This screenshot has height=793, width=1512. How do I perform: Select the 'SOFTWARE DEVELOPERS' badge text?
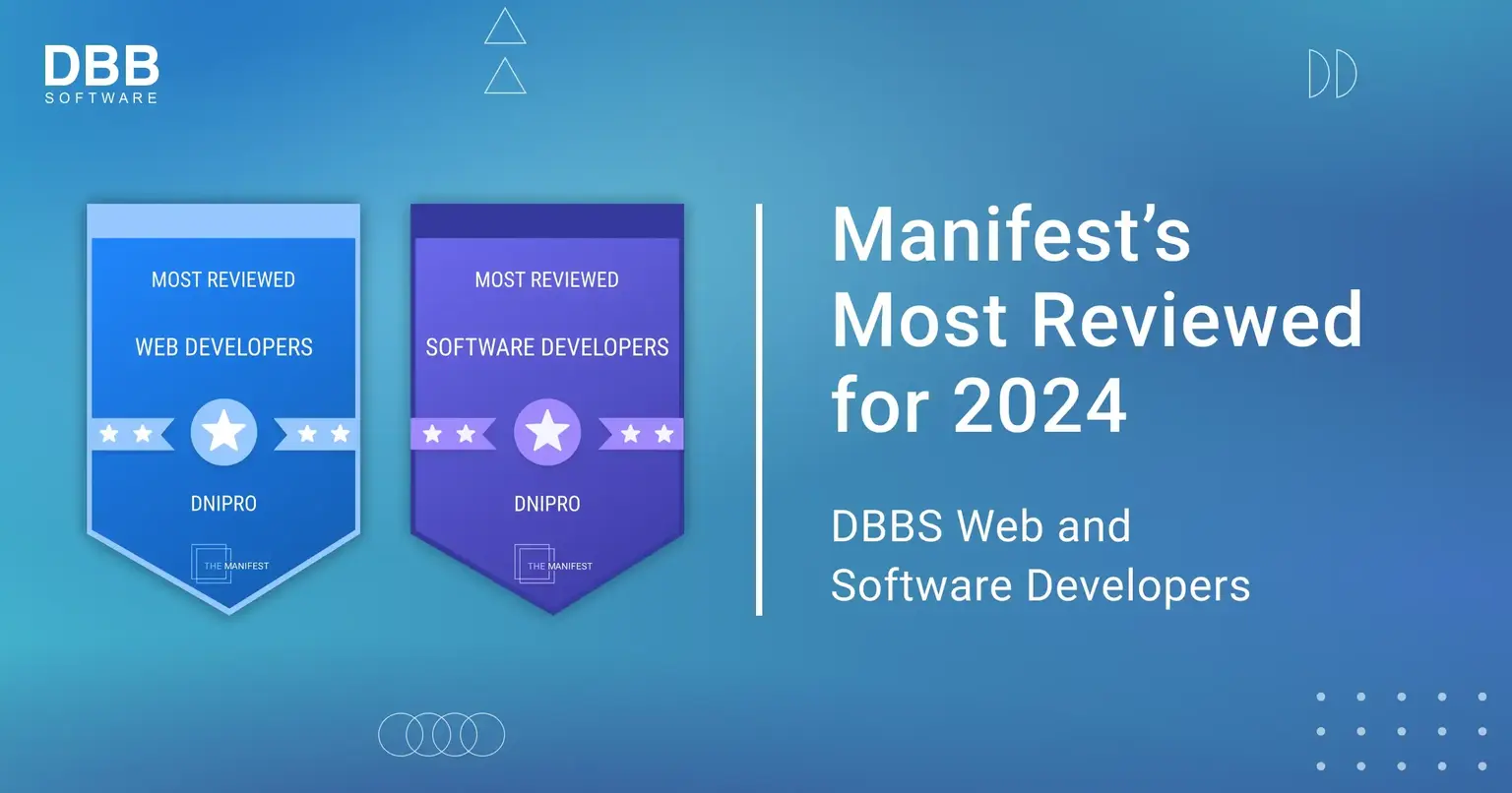(547, 347)
